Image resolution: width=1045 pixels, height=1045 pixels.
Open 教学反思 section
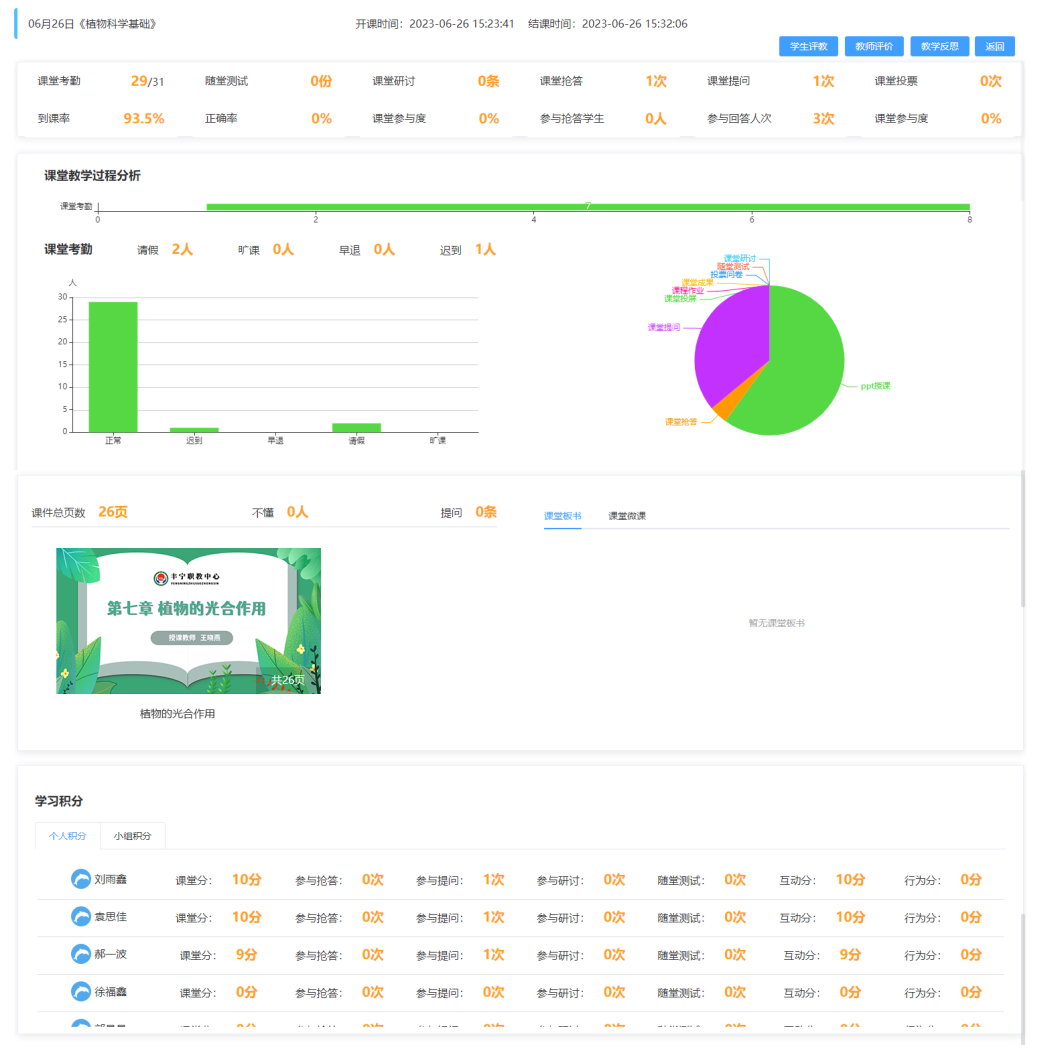939,46
